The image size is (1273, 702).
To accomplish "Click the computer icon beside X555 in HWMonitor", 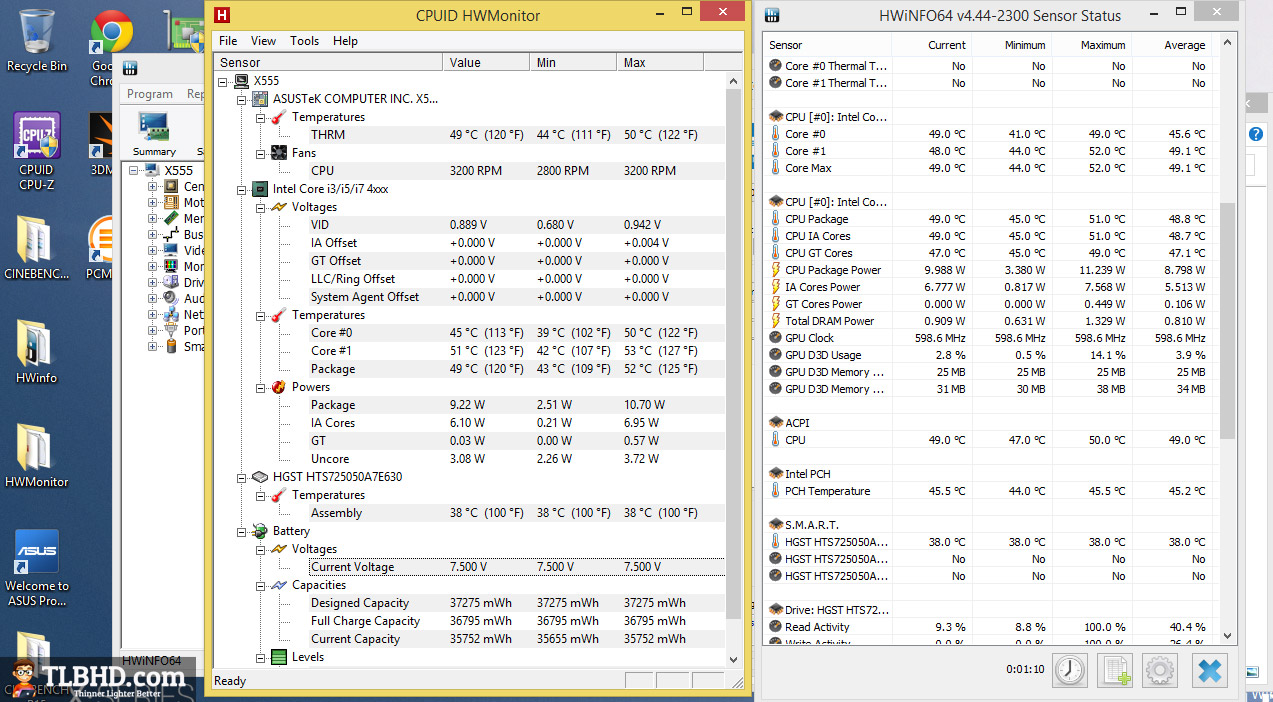I will [241, 81].
